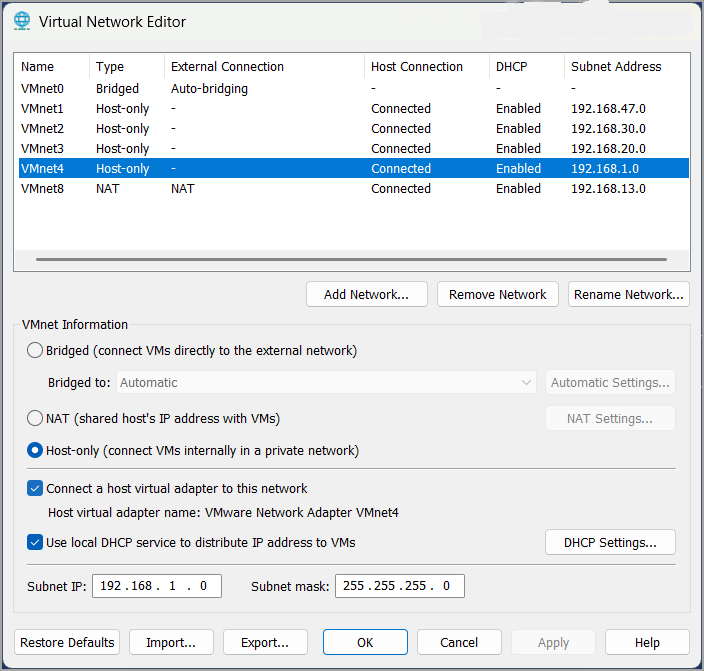The height and width of the screenshot is (671, 704).
Task: Click the Auto-bridging cell in VMnet0 row
Action: pyautogui.click(x=209, y=88)
